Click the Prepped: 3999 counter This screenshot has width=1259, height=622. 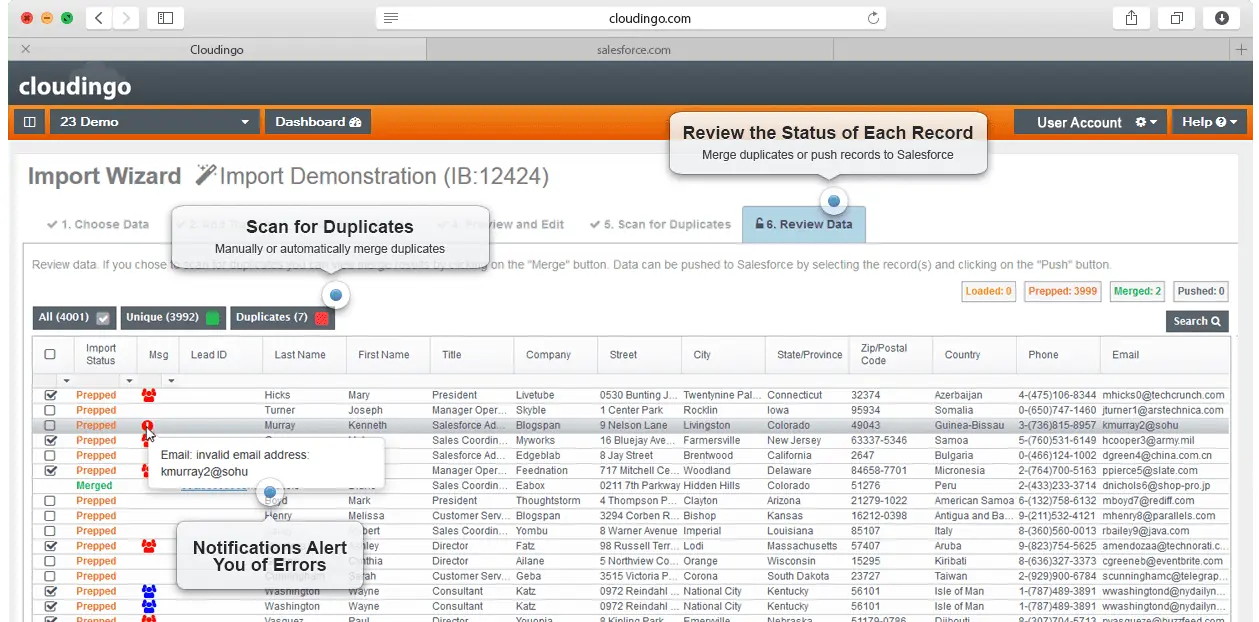click(1062, 291)
